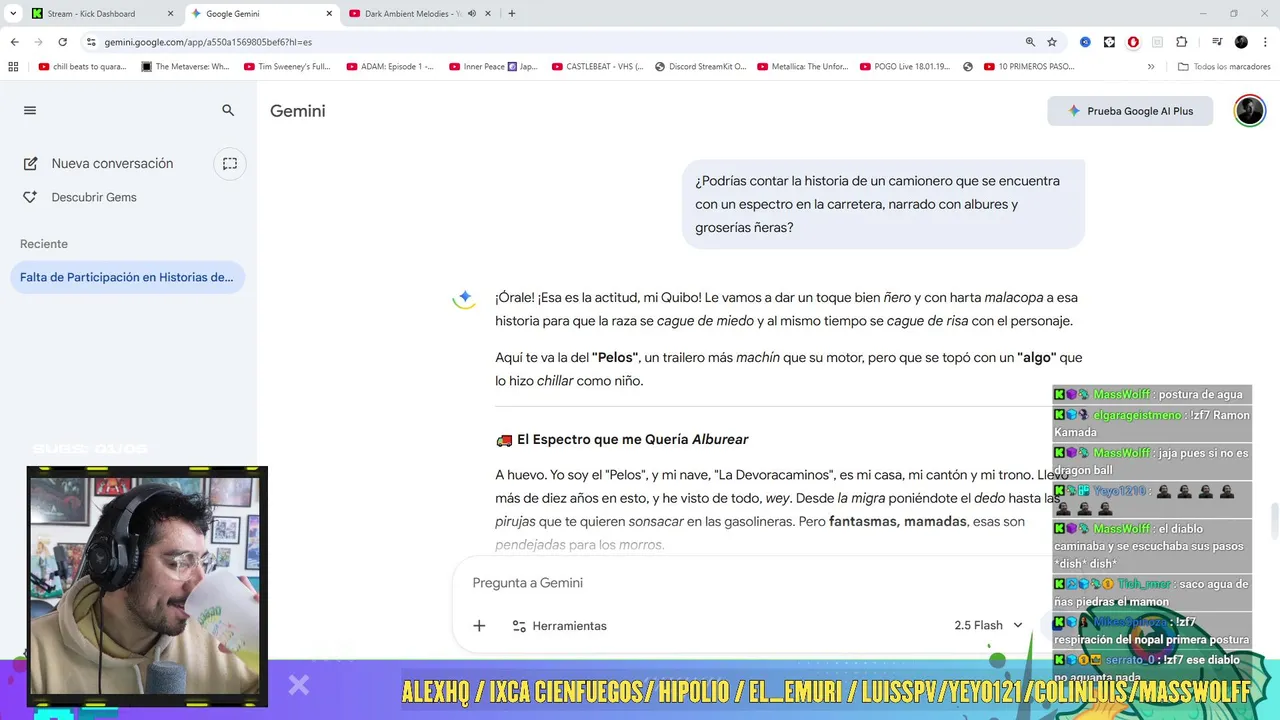Open 'POGO Live 18.01.19' bookmark

[x=905, y=67]
